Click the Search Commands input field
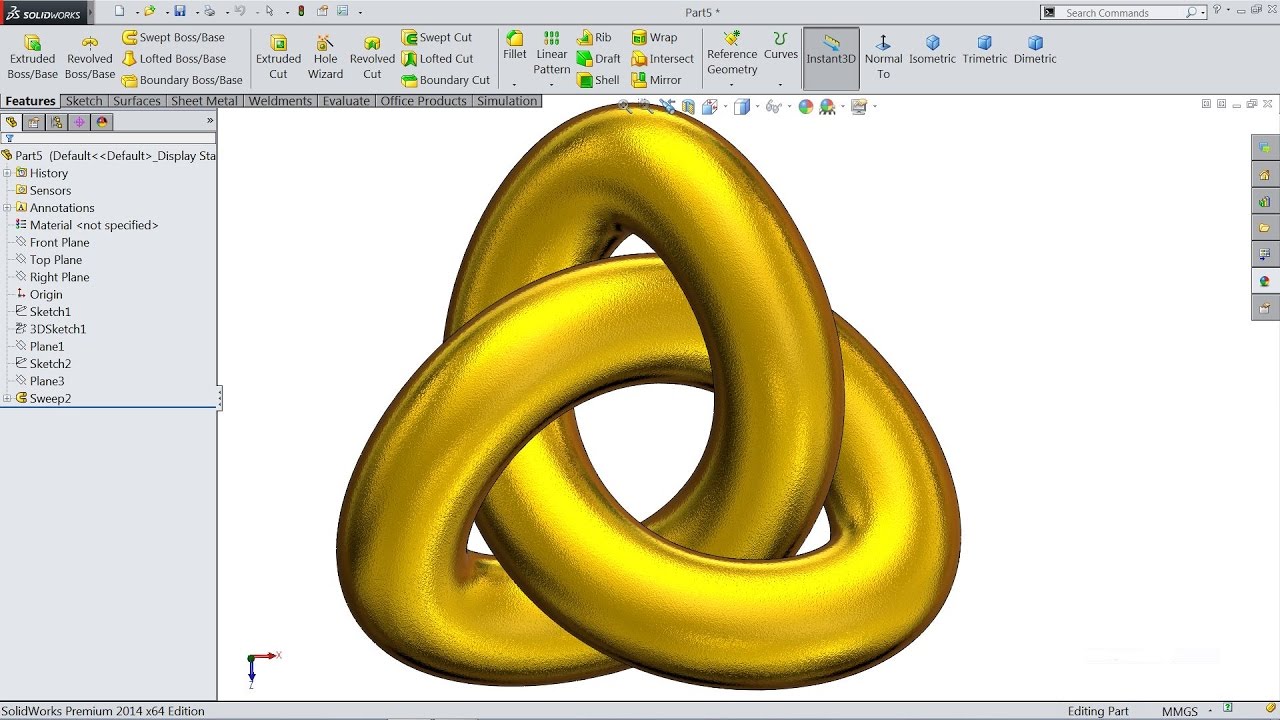1280x720 pixels. tap(1110, 12)
